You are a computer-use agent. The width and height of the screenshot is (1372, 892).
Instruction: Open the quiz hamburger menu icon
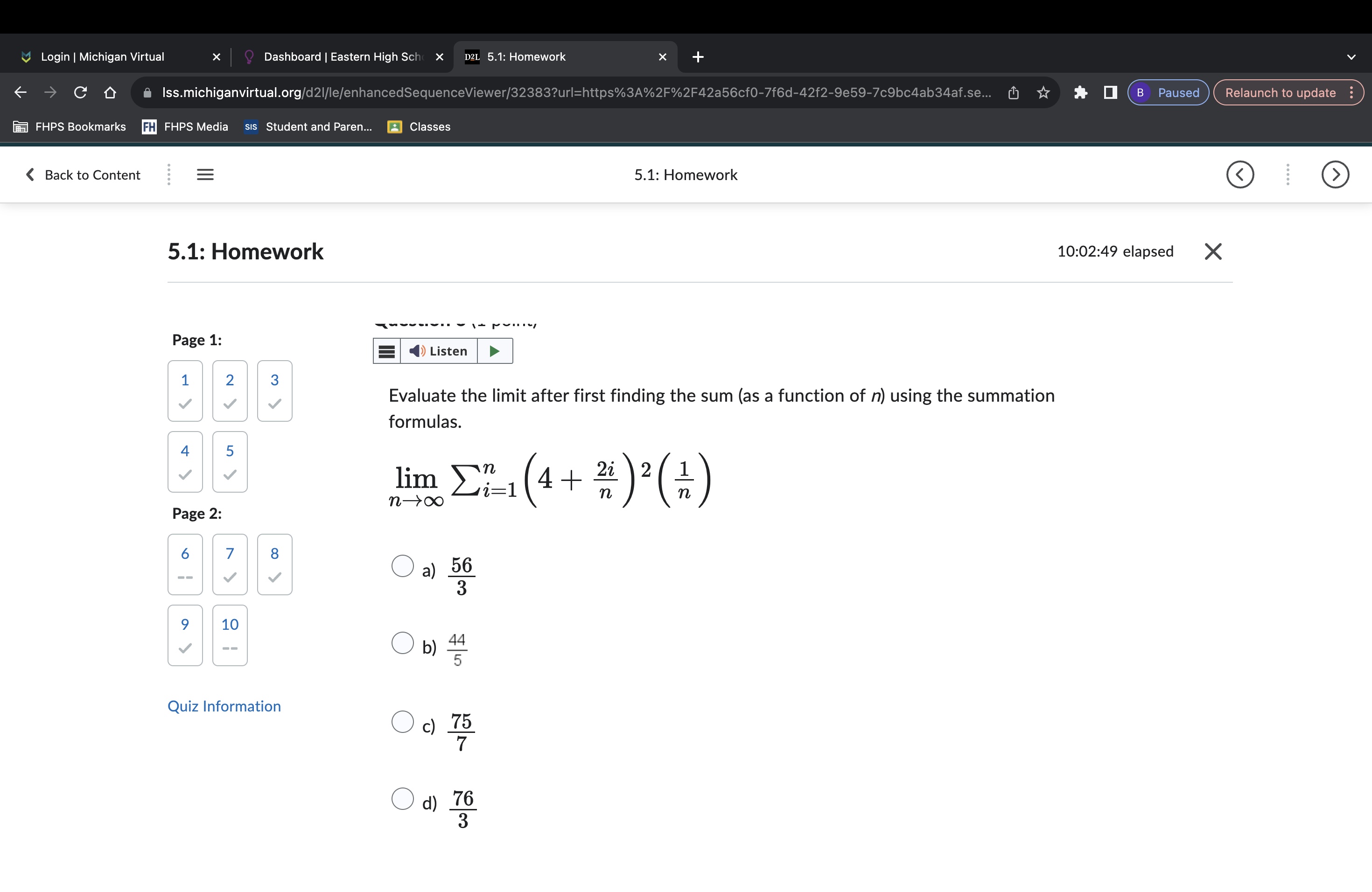click(205, 174)
